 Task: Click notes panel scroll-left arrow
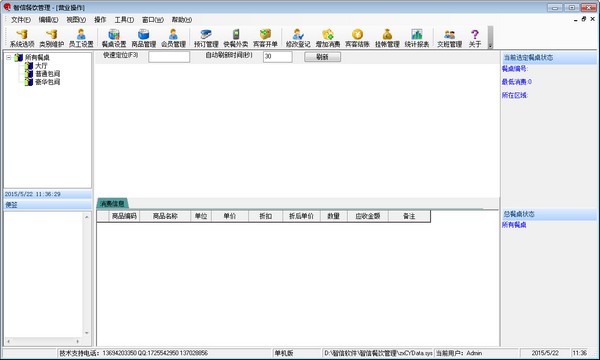point(8,341)
